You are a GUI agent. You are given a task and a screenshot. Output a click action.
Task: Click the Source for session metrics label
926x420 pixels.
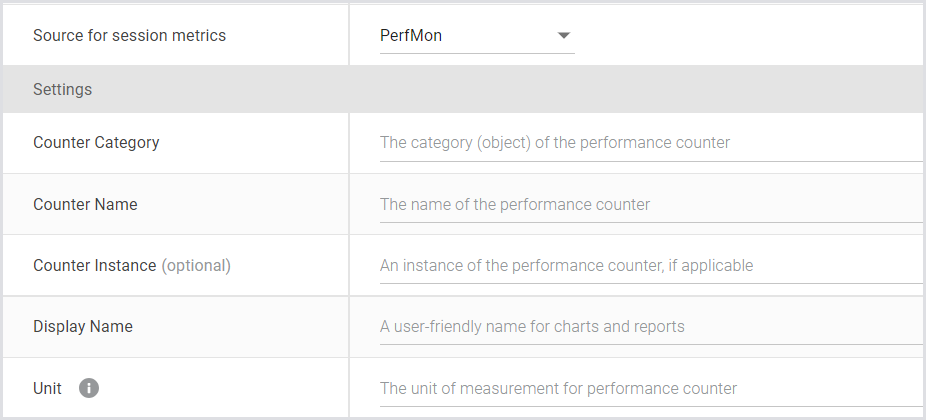[x=129, y=36]
